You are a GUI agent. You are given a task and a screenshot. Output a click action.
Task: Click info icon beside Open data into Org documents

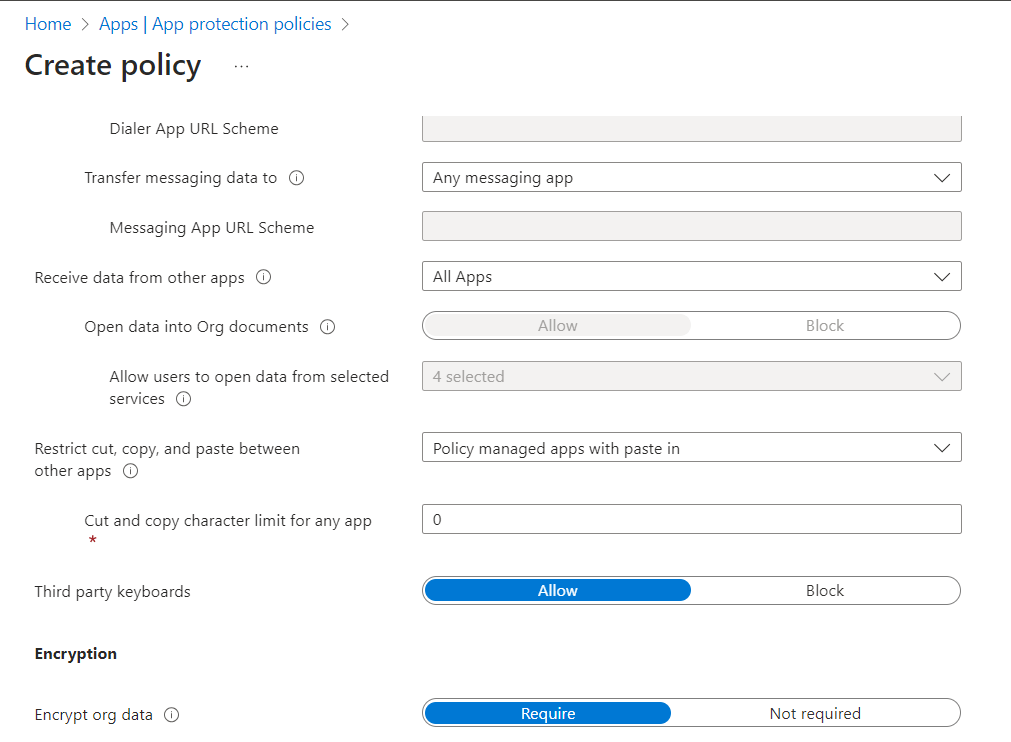click(x=327, y=327)
